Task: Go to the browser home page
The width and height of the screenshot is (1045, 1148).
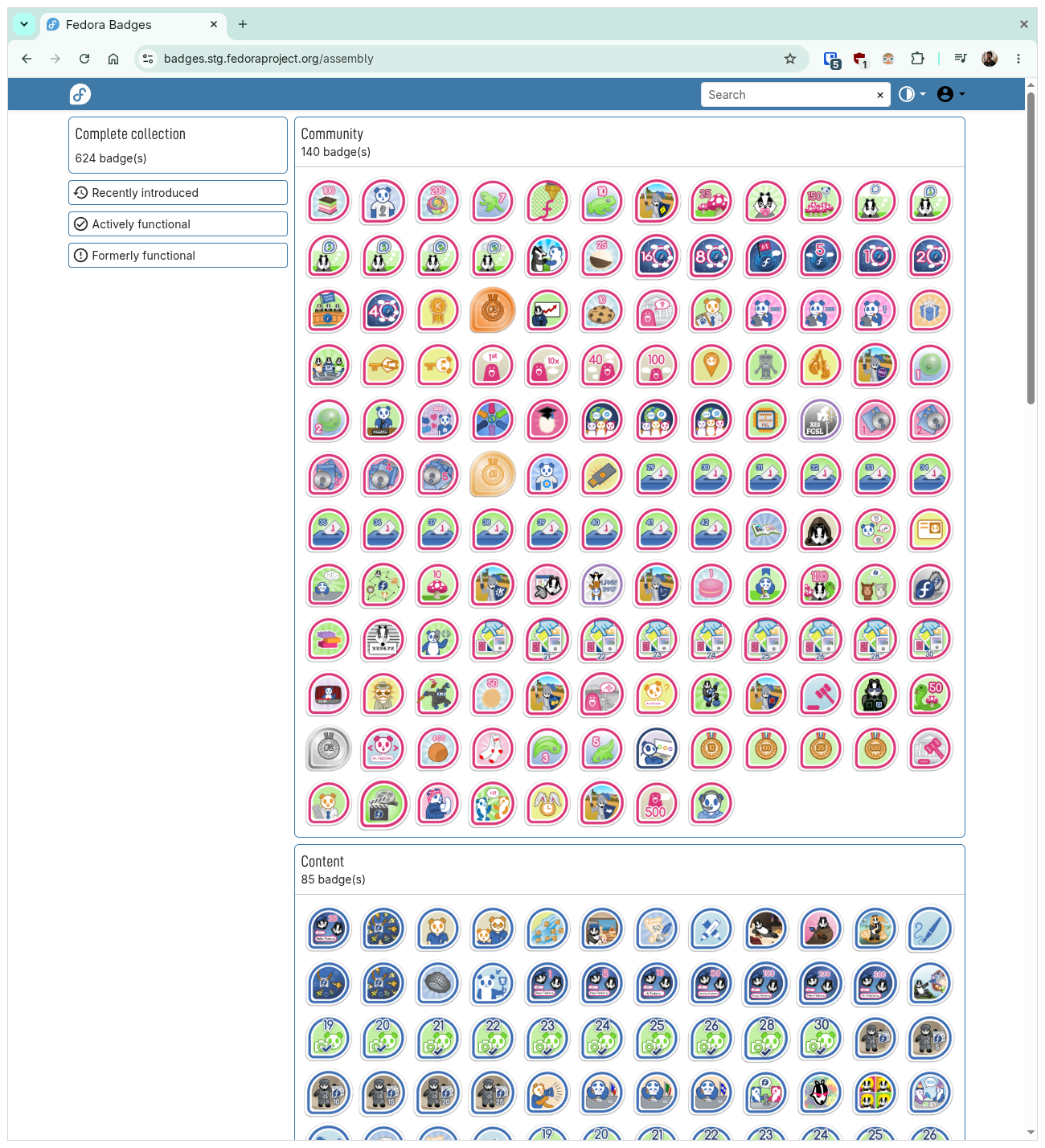Action: (113, 59)
